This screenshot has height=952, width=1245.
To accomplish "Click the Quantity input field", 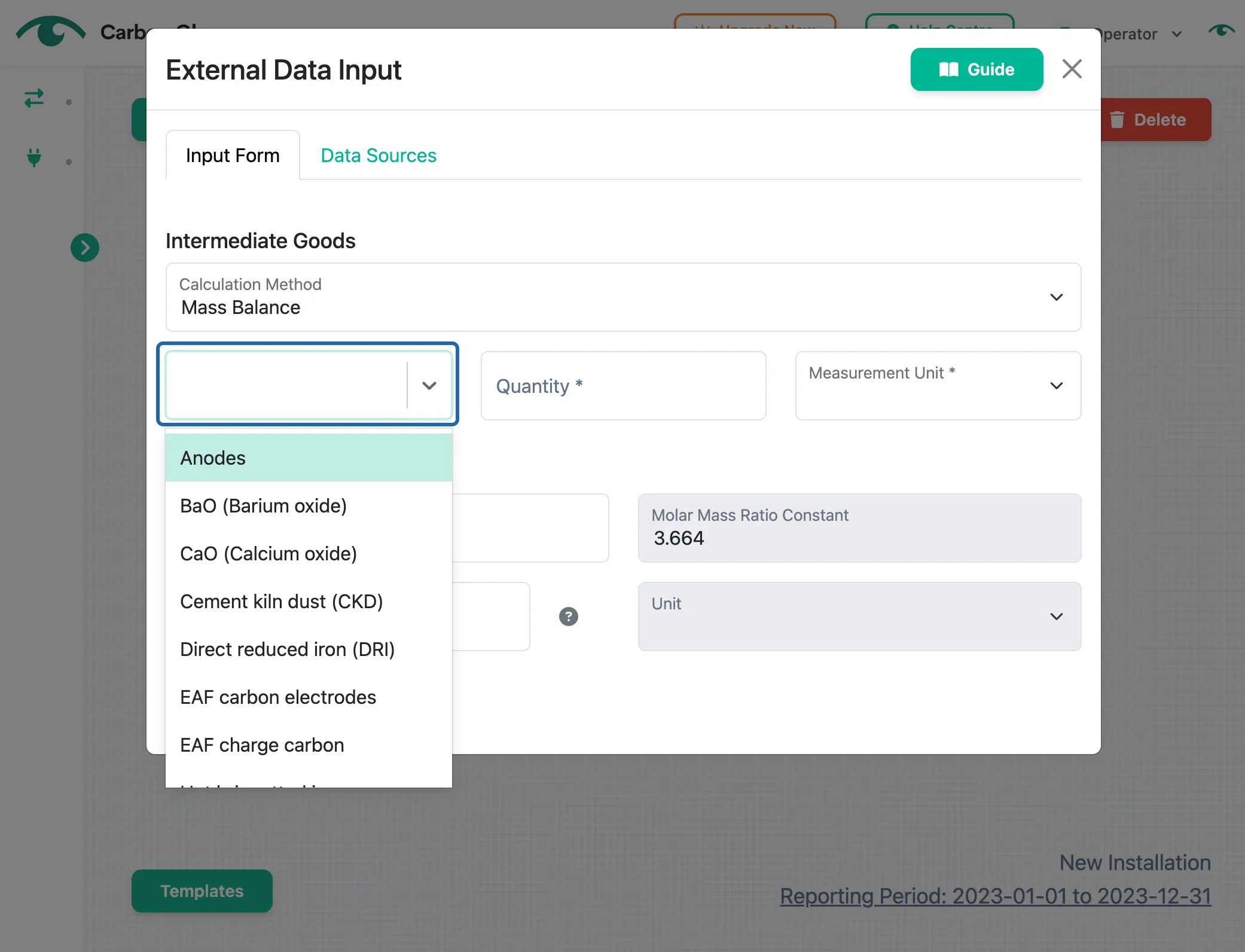I will (623, 386).
